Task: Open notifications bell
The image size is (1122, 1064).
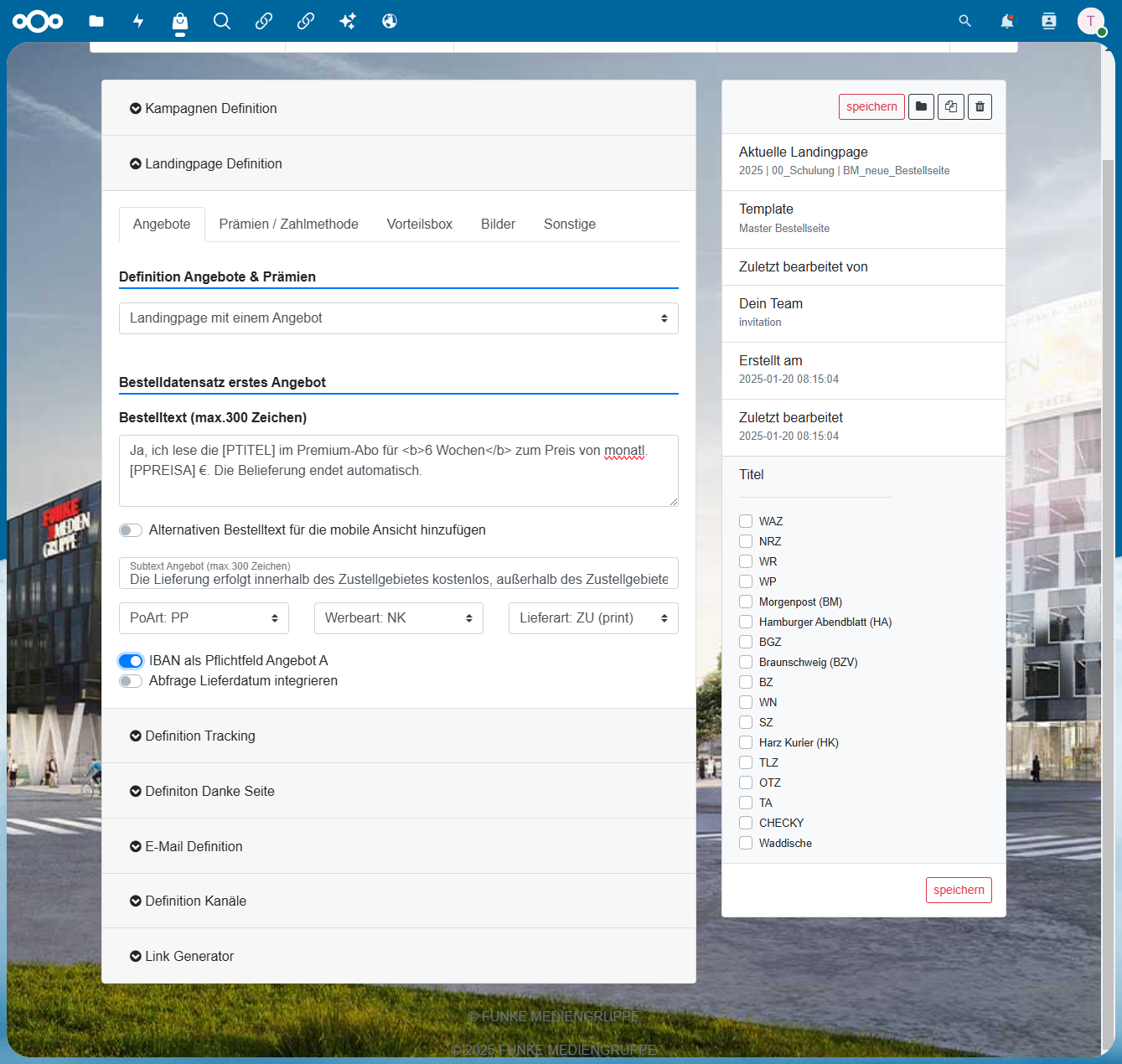Action: point(1007,21)
